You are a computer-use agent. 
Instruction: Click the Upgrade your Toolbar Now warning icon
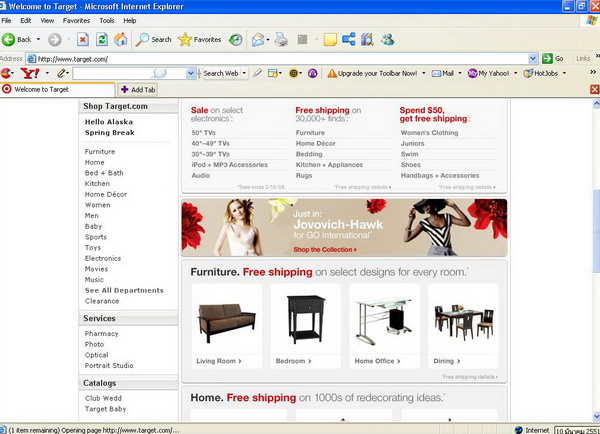[332, 73]
